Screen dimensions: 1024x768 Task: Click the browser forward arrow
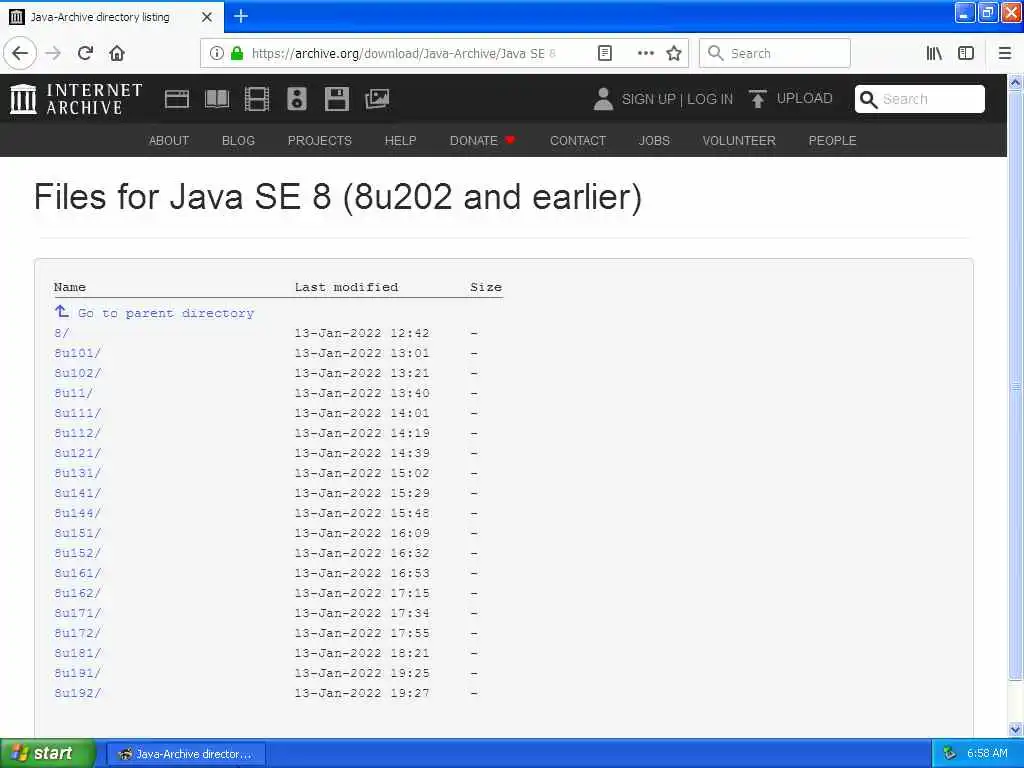point(54,53)
